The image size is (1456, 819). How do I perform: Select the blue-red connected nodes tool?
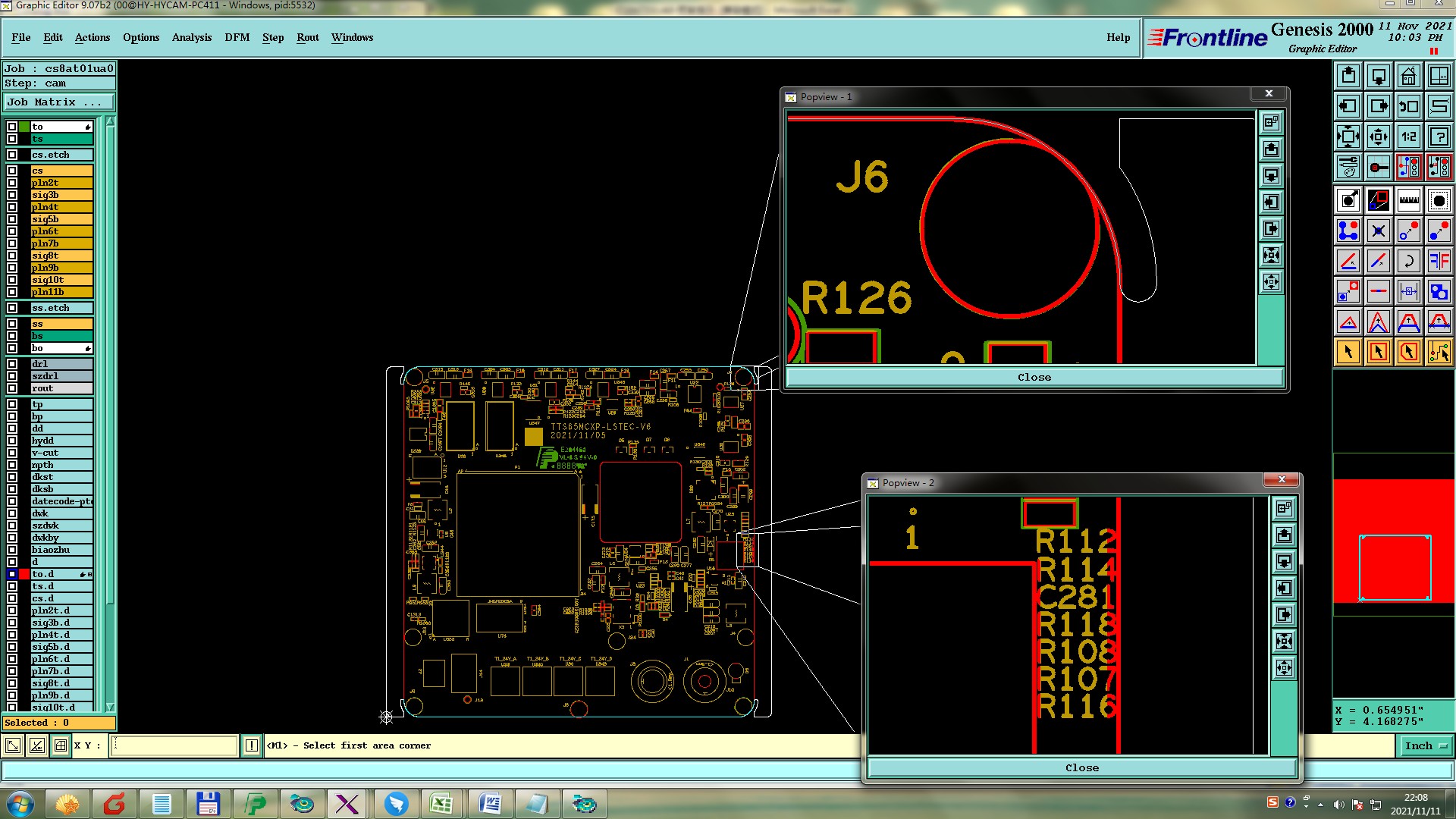click(1348, 231)
